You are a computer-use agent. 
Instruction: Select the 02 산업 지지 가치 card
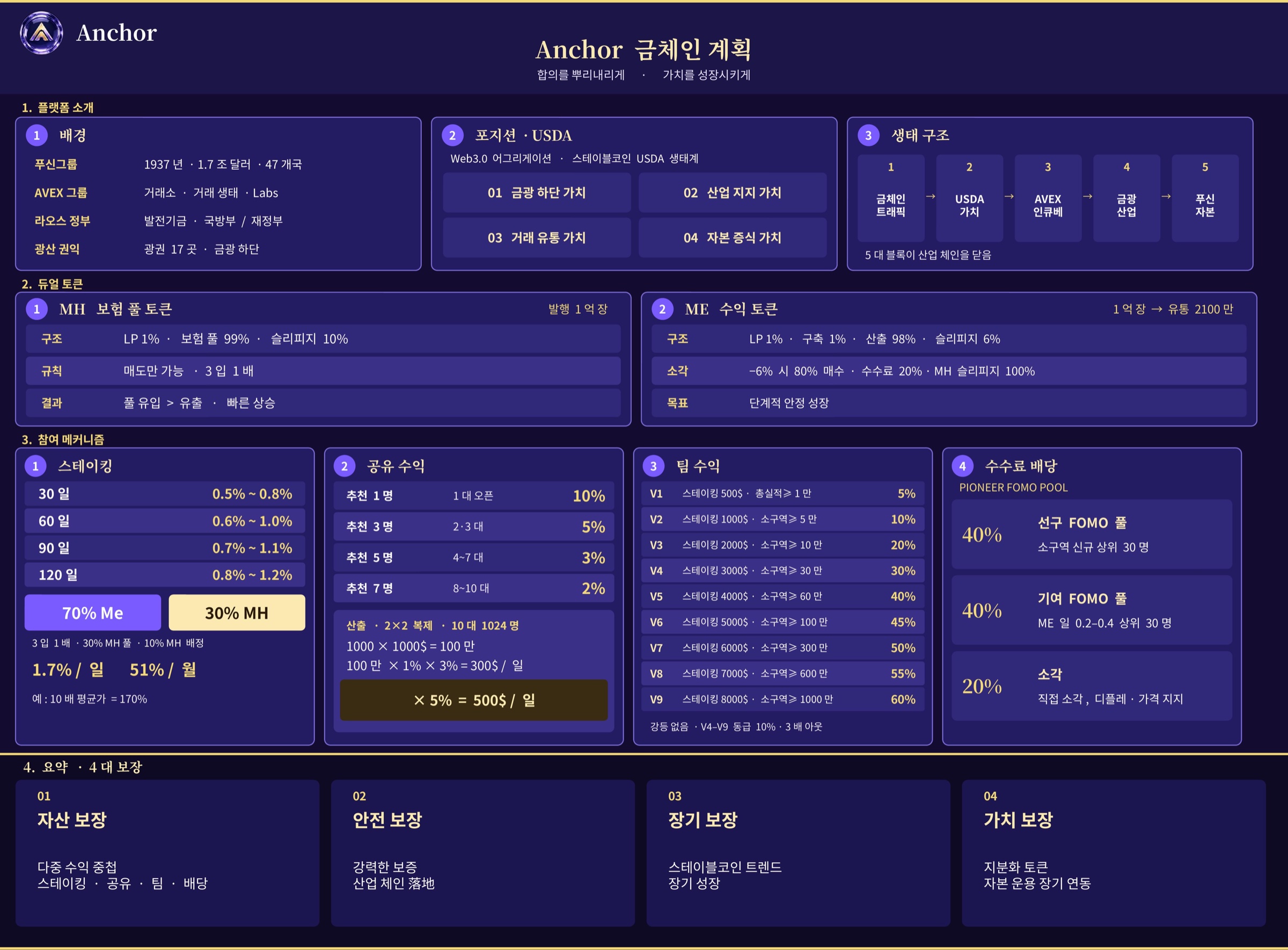coord(733,193)
